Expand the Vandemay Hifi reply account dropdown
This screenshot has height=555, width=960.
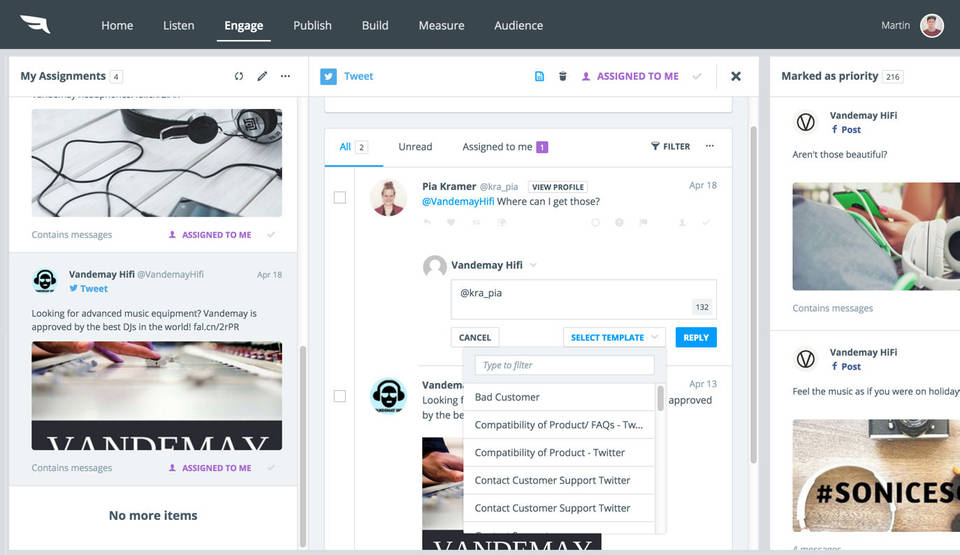[533, 265]
